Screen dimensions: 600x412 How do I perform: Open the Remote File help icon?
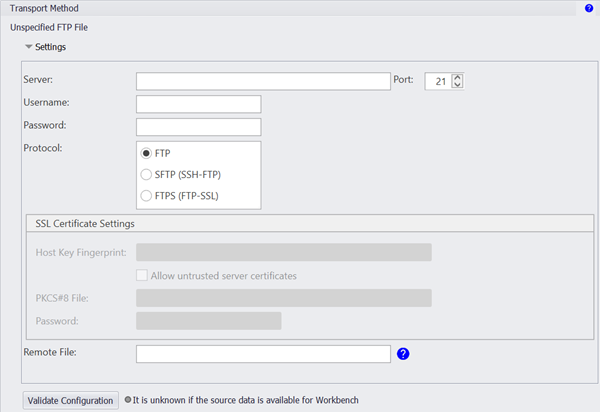pos(403,354)
